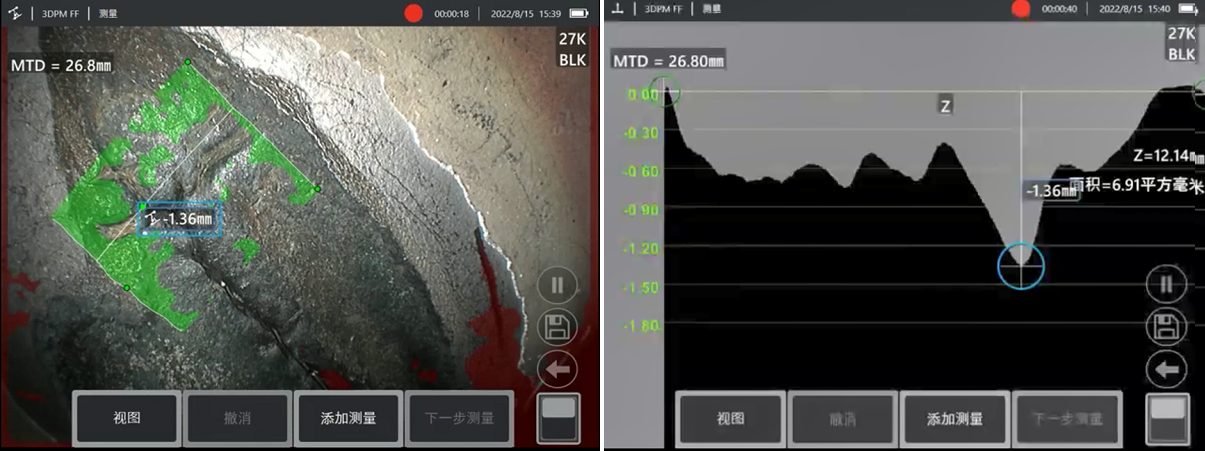Click 下一步测量 button in the left panel
This screenshot has width=1205, height=451.
point(459,418)
